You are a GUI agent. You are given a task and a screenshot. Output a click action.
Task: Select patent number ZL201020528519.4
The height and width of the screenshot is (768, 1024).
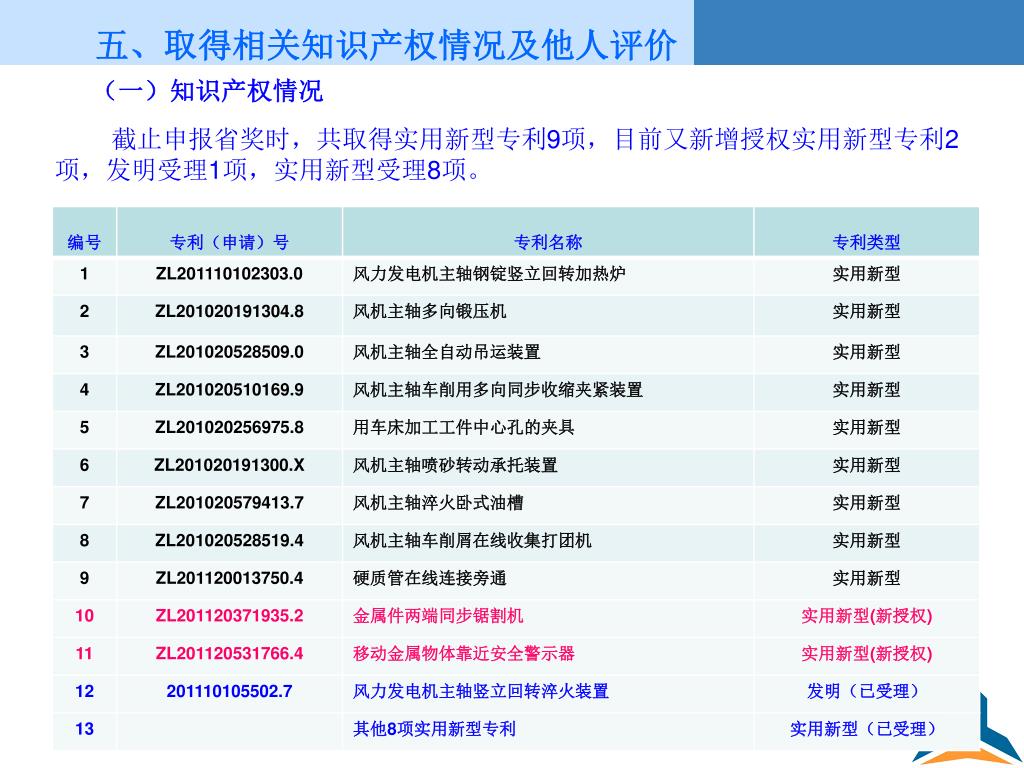(x=229, y=541)
